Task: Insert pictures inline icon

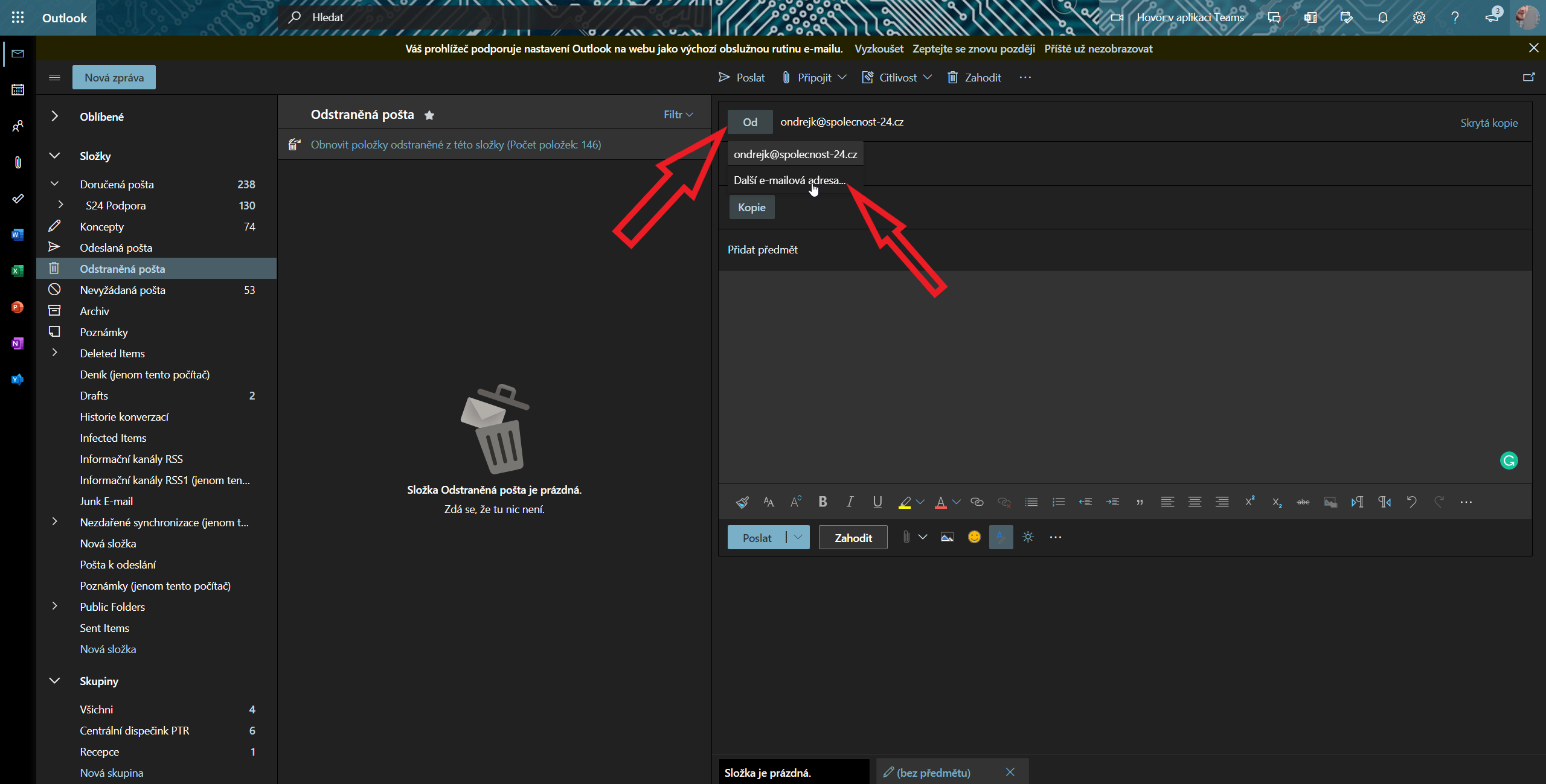Action: (x=947, y=537)
